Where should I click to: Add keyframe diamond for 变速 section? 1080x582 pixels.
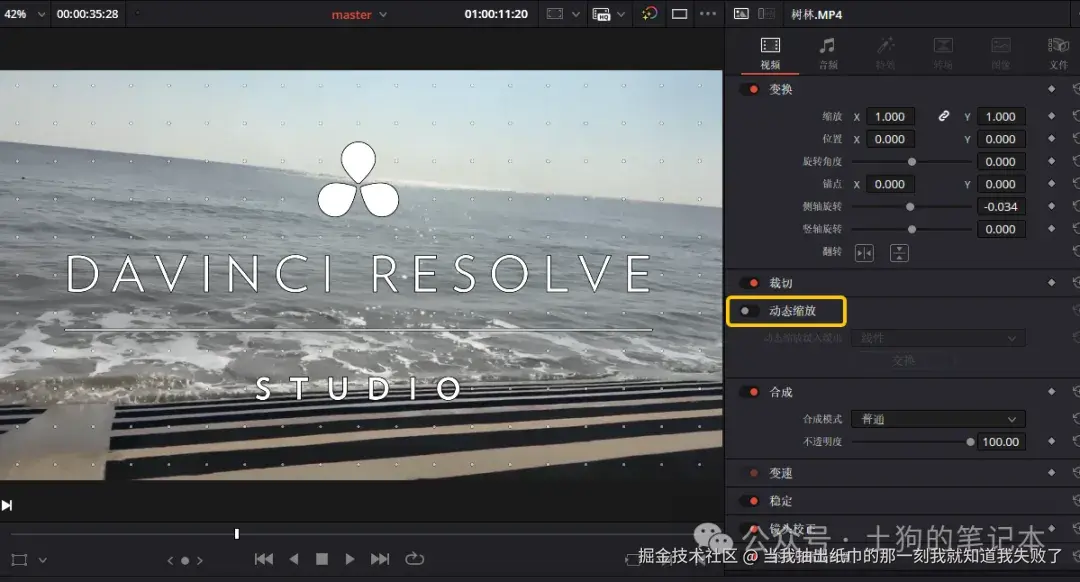tap(1051, 472)
